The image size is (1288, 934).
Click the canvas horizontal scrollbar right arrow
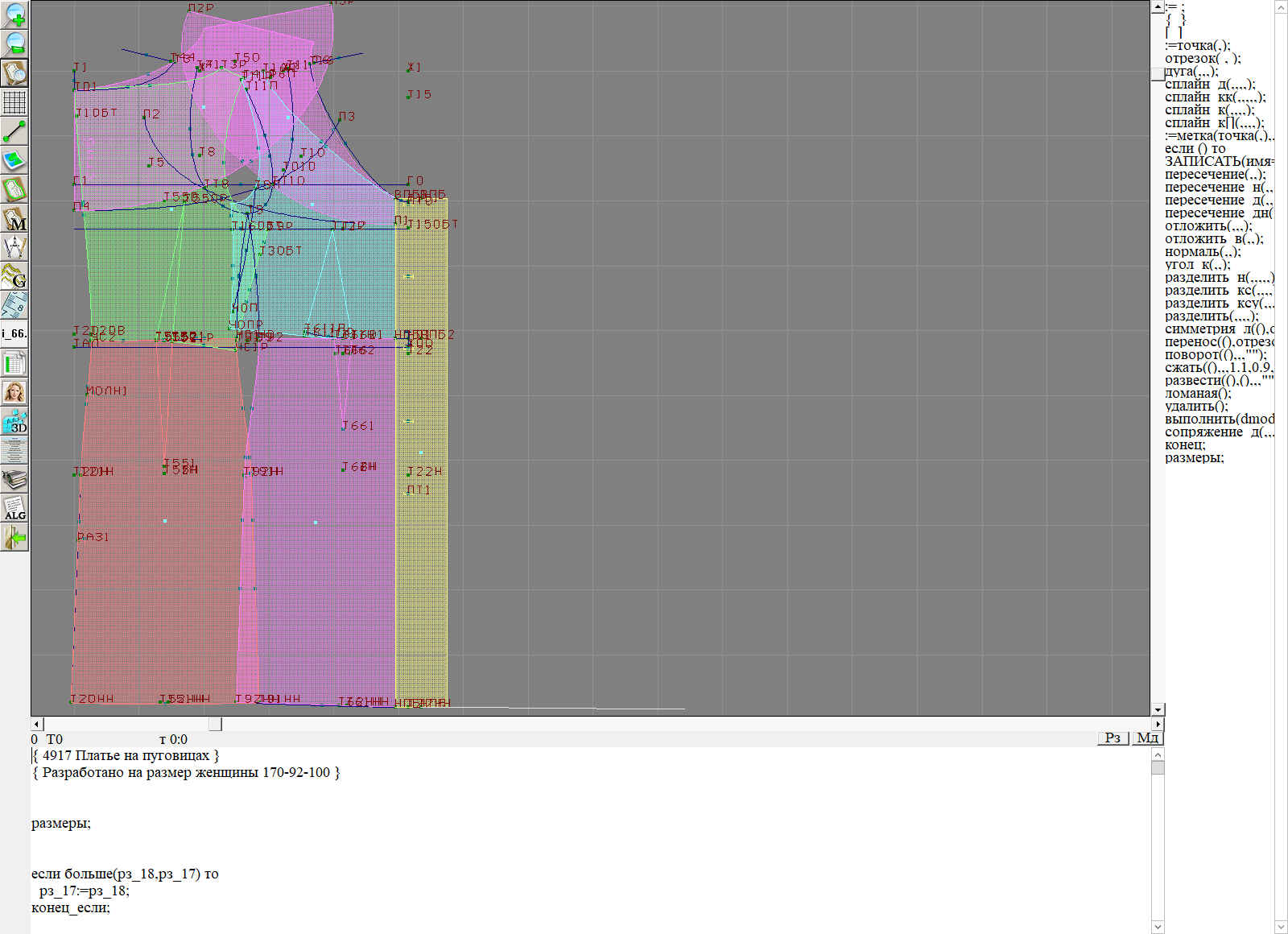[x=1158, y=725]
